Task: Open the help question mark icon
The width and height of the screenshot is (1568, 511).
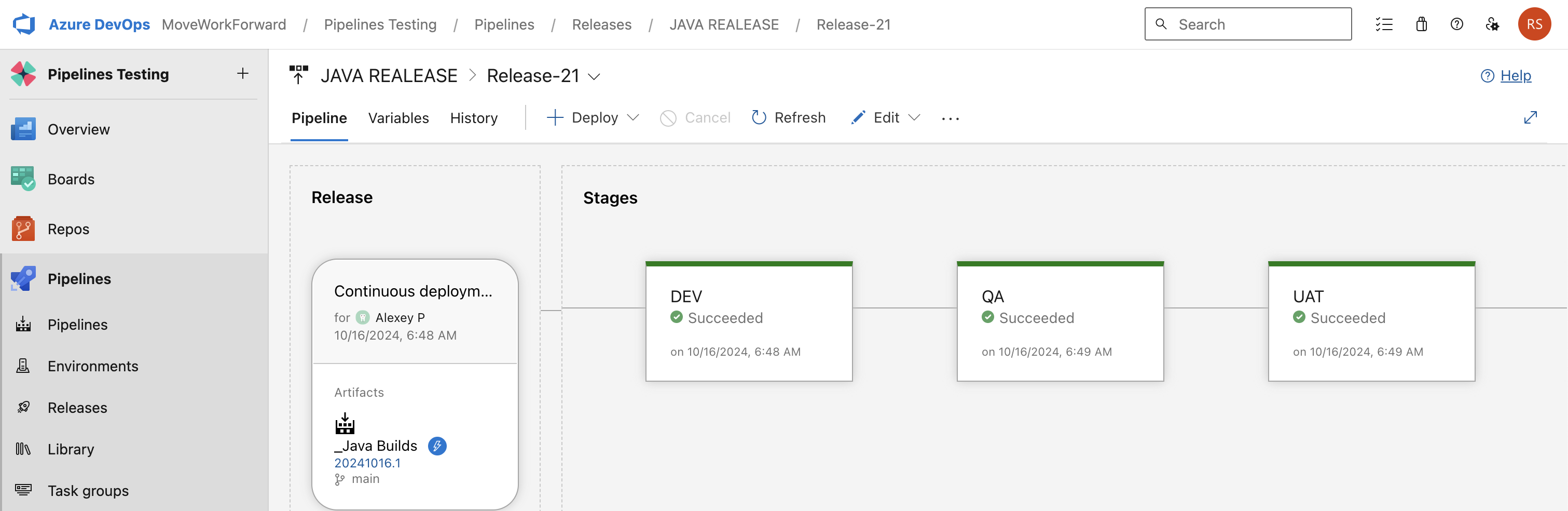Action: (1456, 24)
